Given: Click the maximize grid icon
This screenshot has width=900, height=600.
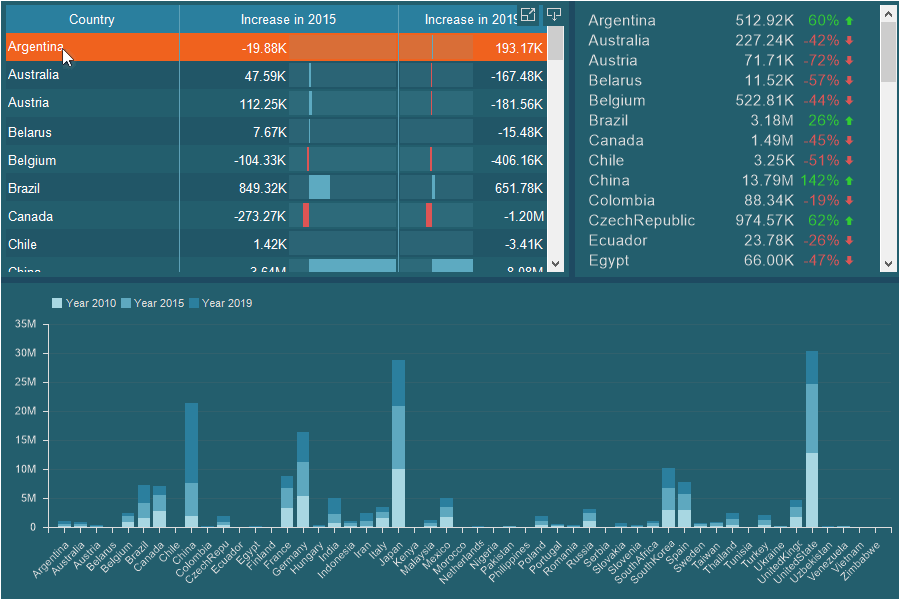Looking at the screenshot, I should click(528, 15).
